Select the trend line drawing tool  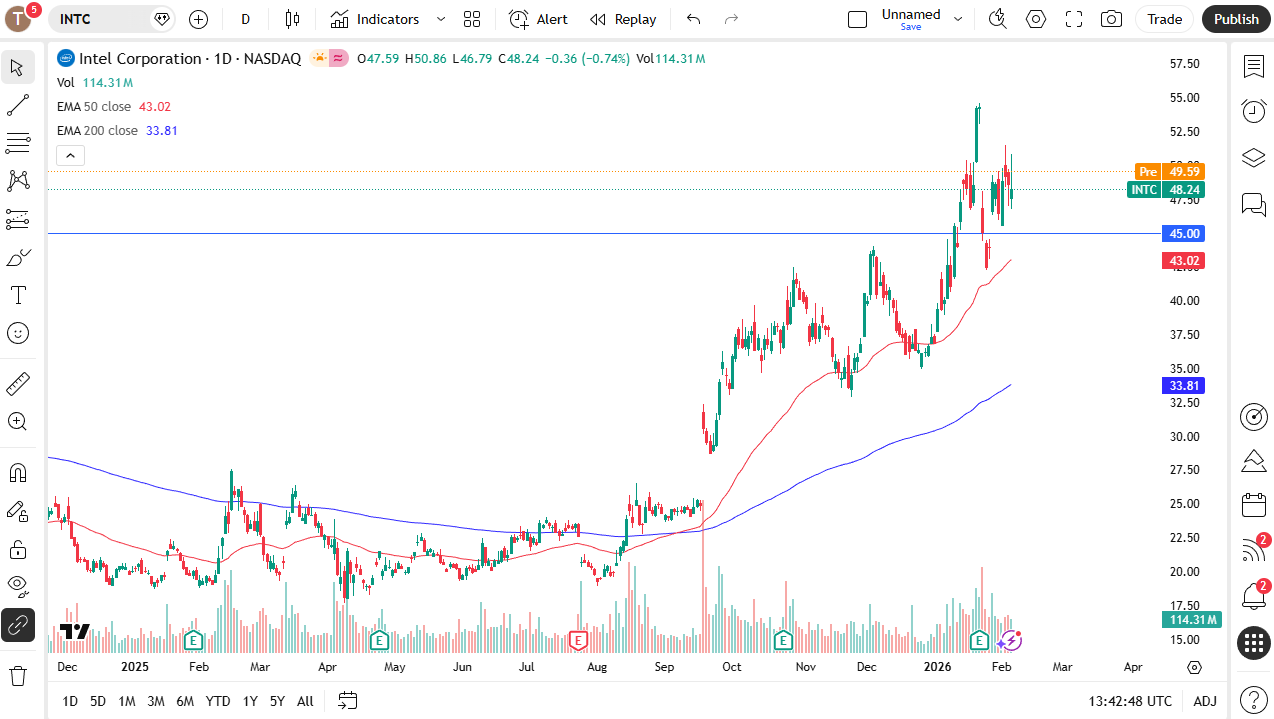click(x=18, y=106)
